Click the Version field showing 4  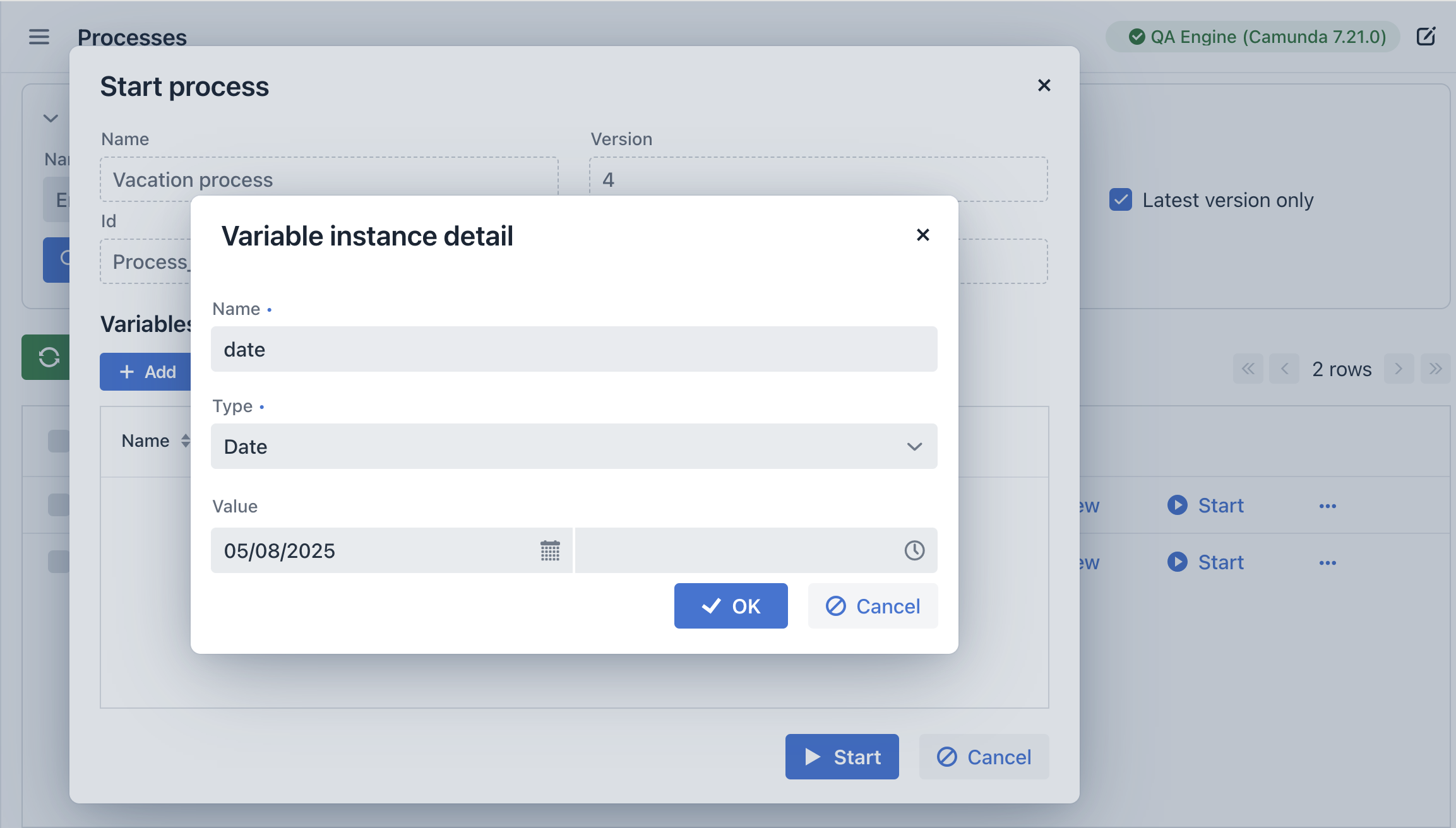[818, 179]
